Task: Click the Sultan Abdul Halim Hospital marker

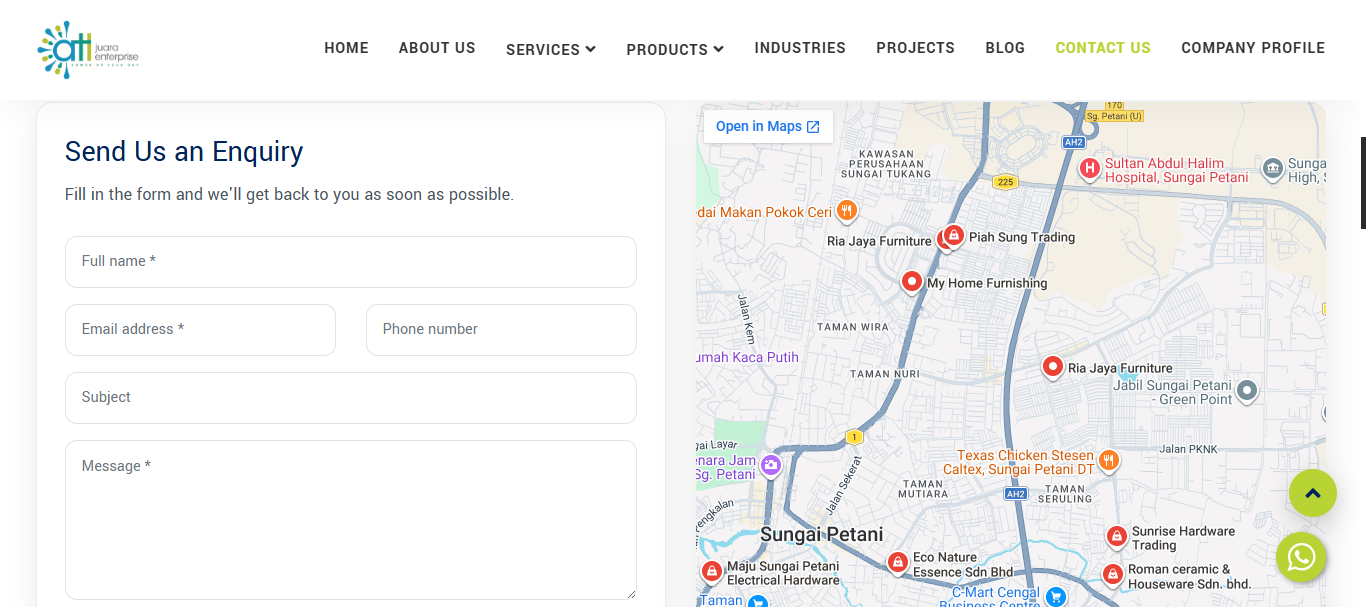Action: click(1089, 168)
